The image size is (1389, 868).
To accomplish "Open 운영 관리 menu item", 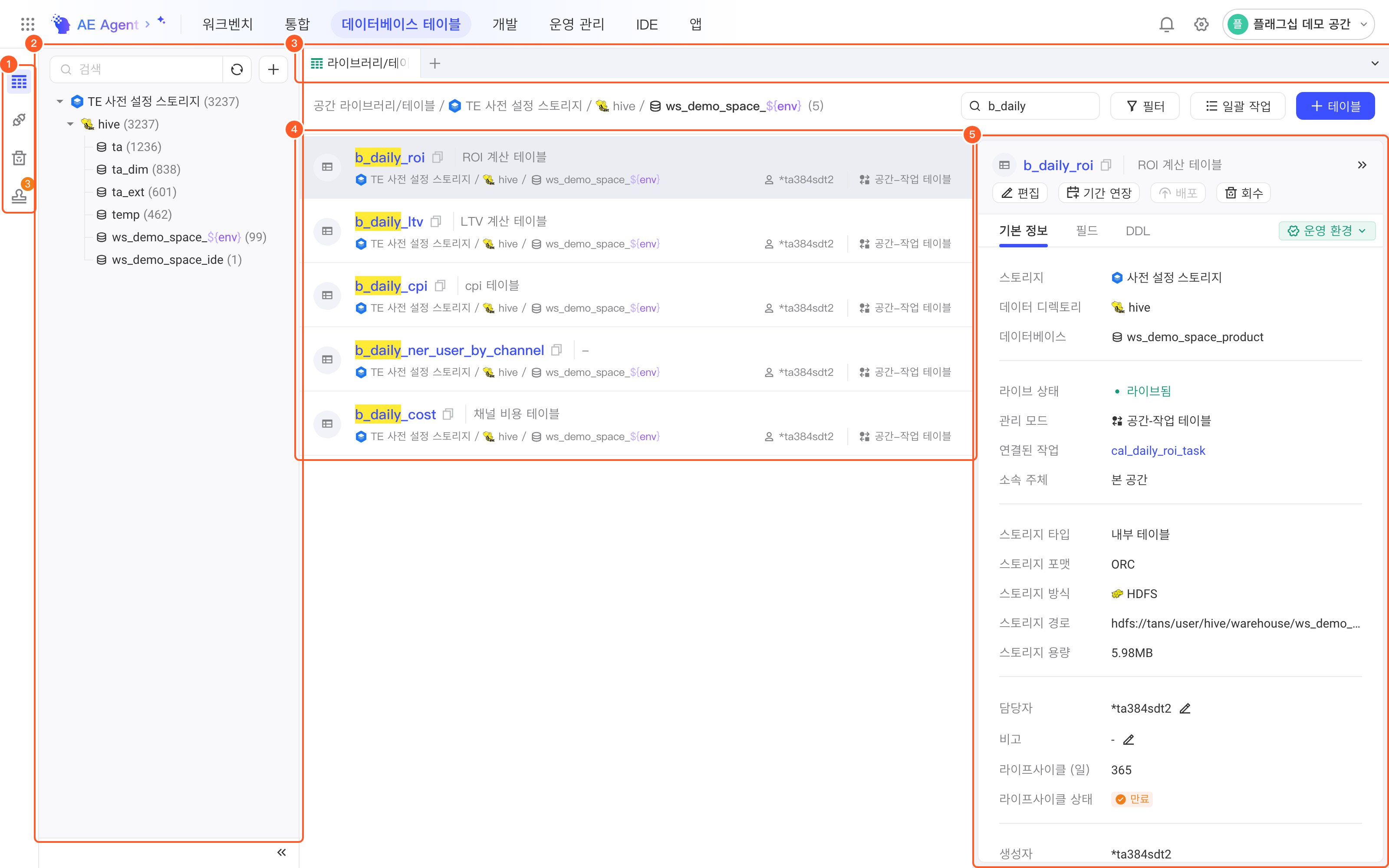I will 577,24.
